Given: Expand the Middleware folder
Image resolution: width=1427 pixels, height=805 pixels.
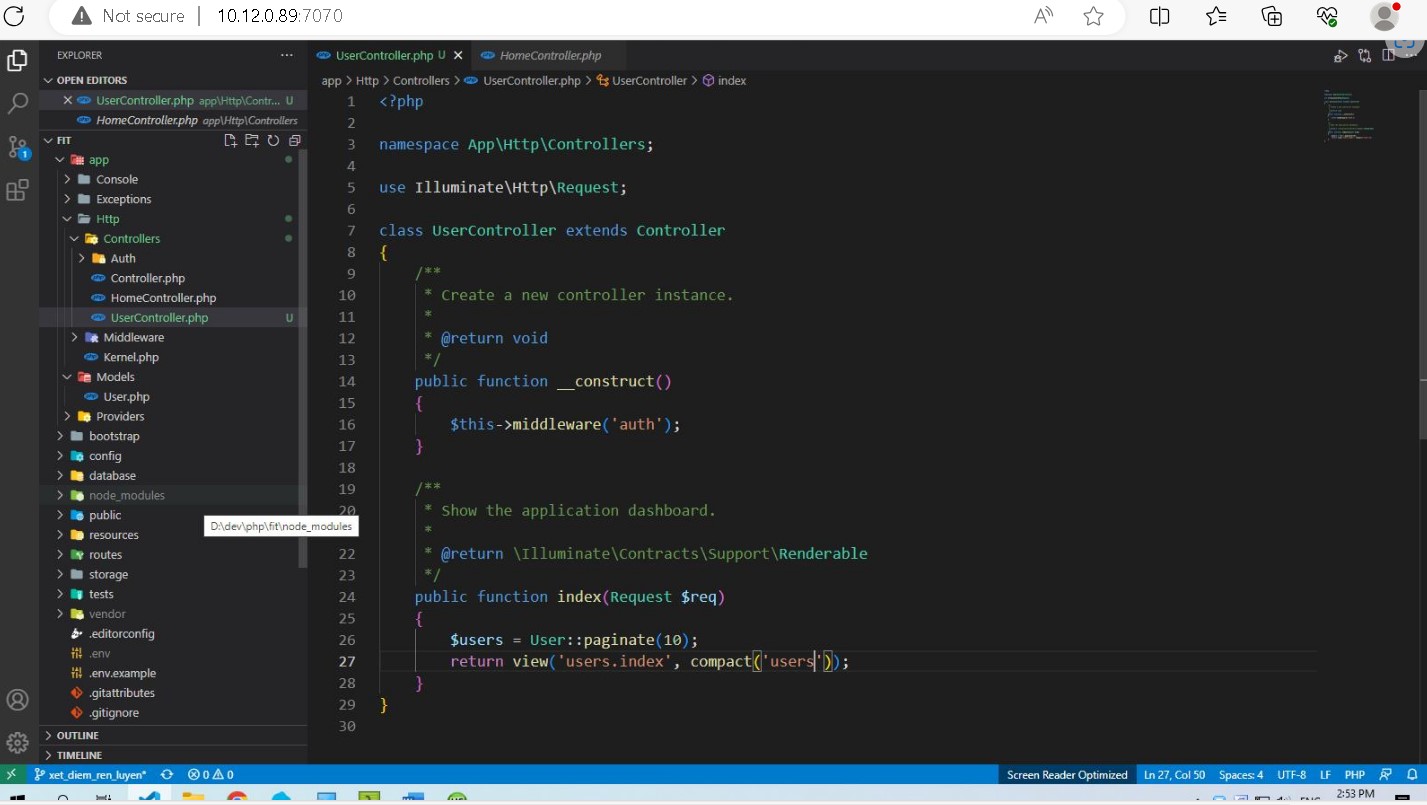Looking at the screenshot, I should click(133, 337).
